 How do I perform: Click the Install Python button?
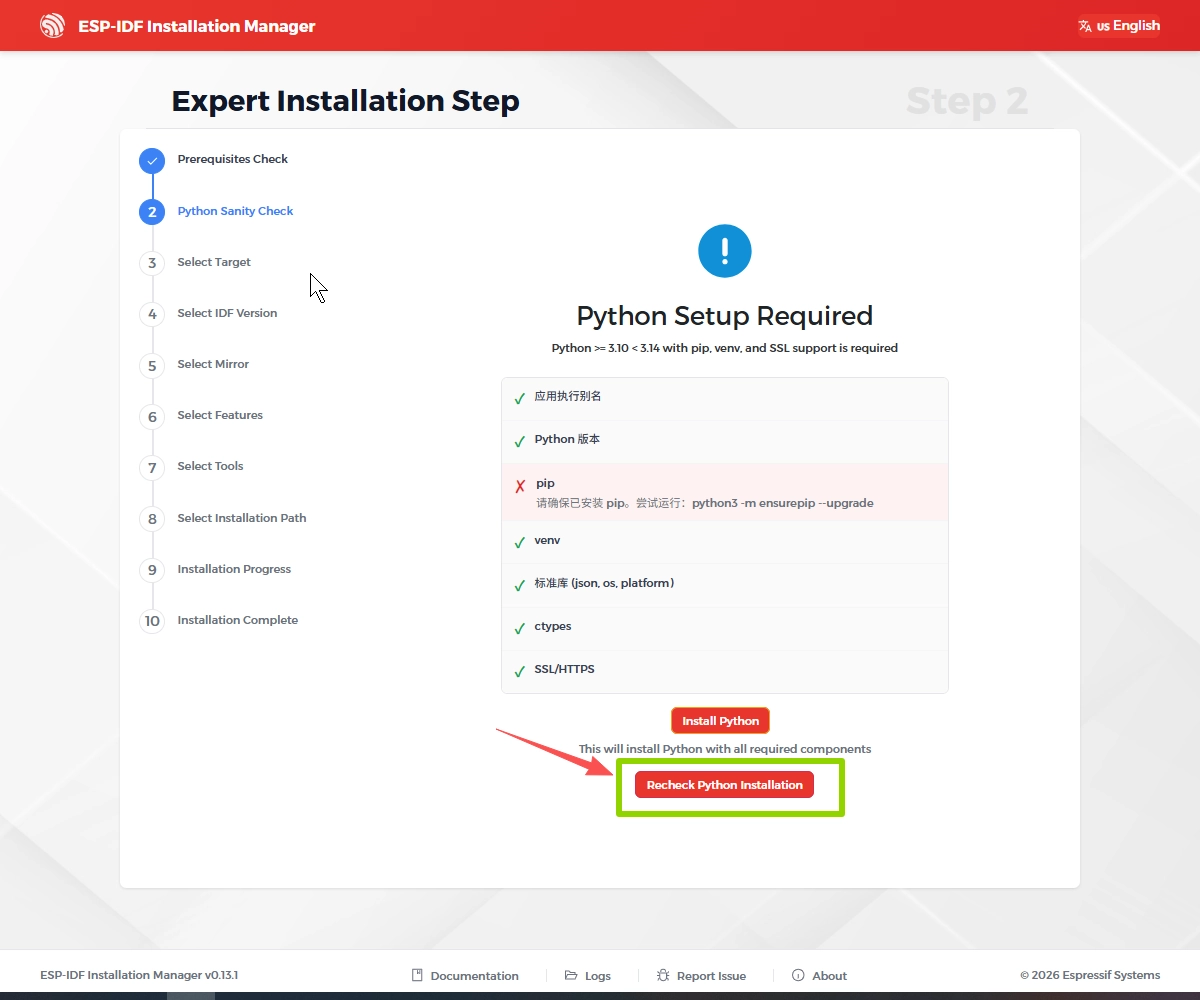point(720,721)
